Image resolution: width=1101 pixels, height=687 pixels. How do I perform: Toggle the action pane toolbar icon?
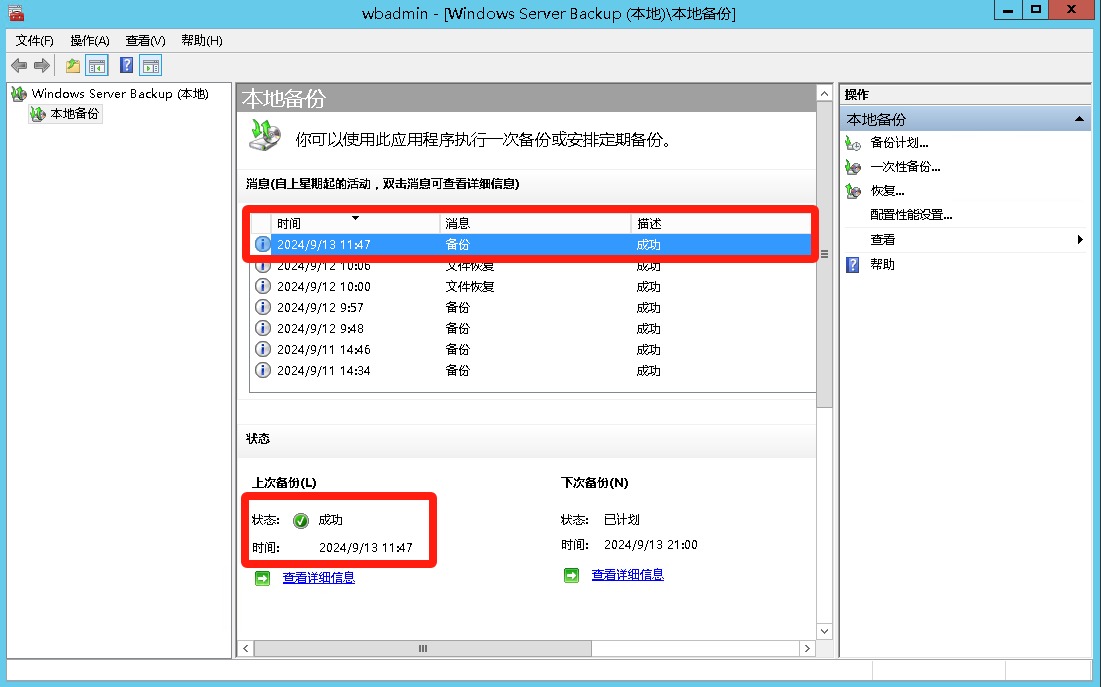point(151,66)
